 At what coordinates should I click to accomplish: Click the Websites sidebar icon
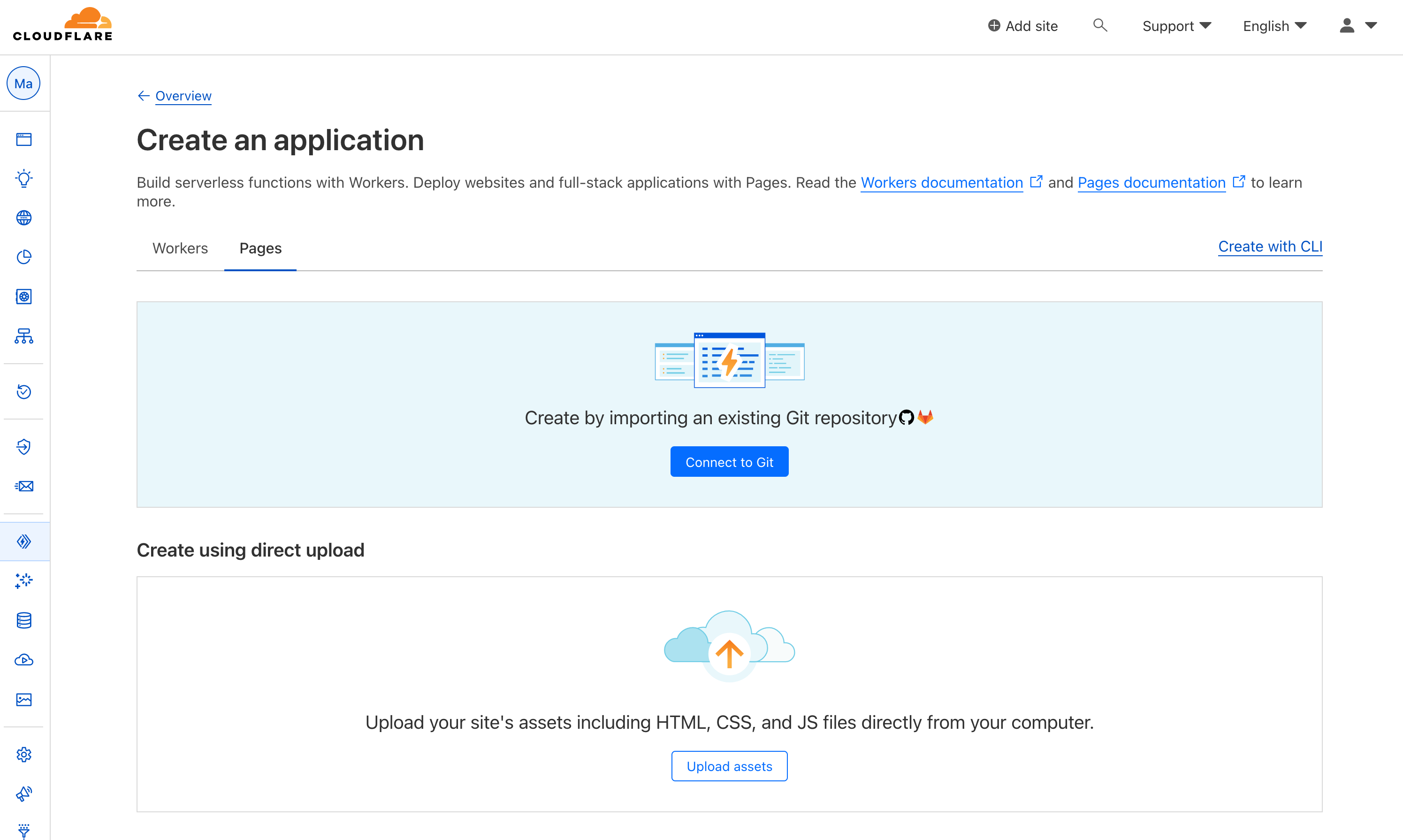tap(24, 139)
